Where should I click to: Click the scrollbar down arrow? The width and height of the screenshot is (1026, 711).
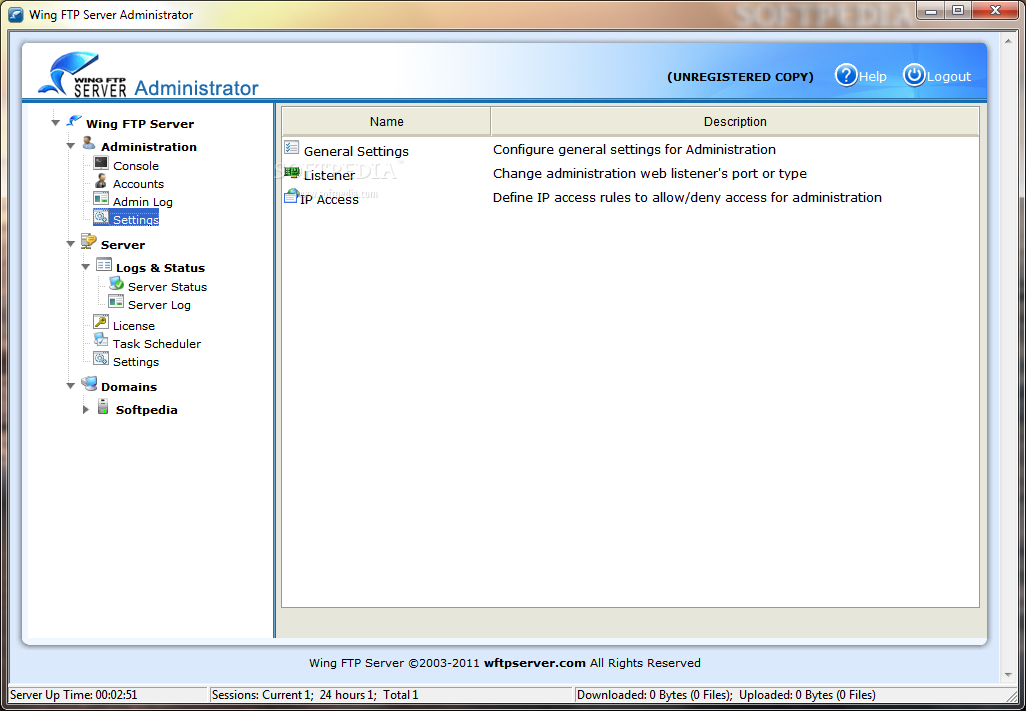tap(1007, 675)
